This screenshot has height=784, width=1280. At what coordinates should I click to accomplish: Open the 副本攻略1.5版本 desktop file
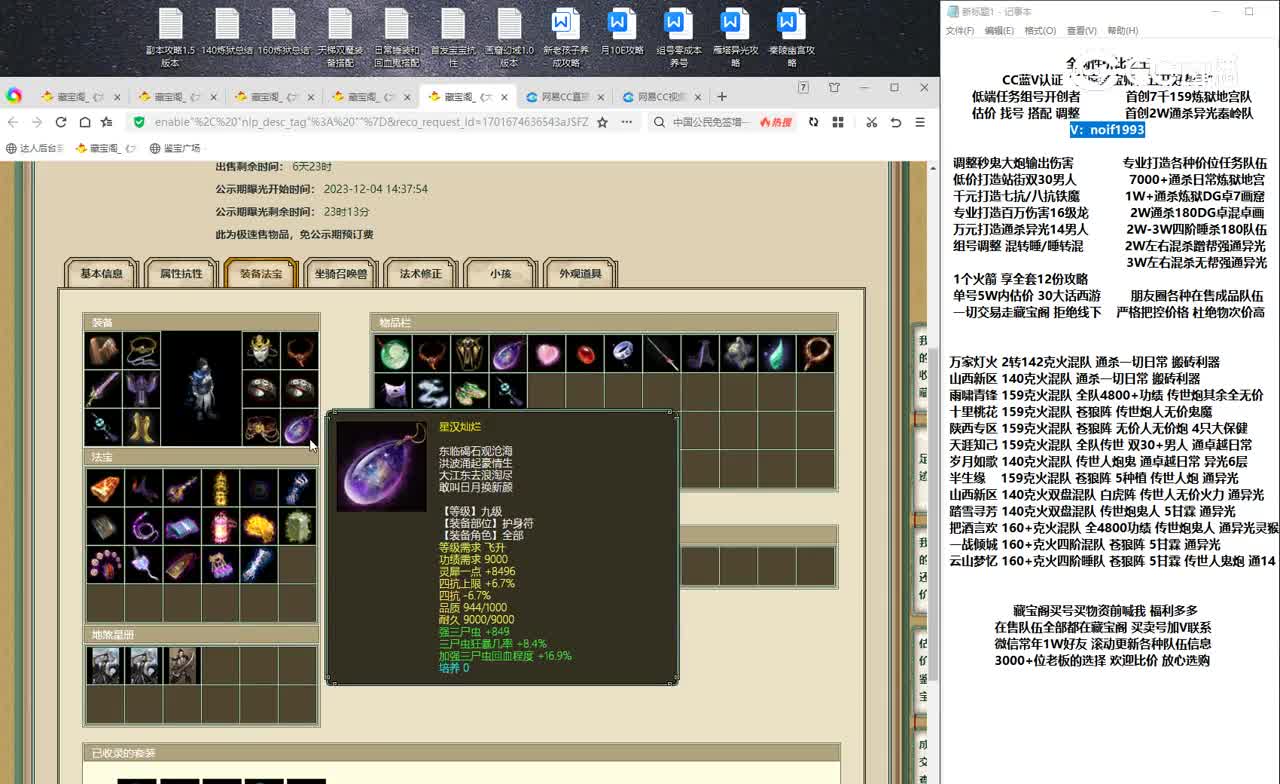[x=170, y=38]
